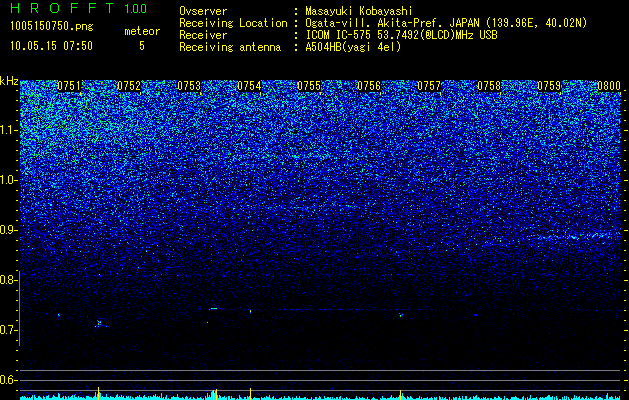This screenshot has height=400, width=629.
Task: Click the Receiving Location label
Action: point(233,23)
